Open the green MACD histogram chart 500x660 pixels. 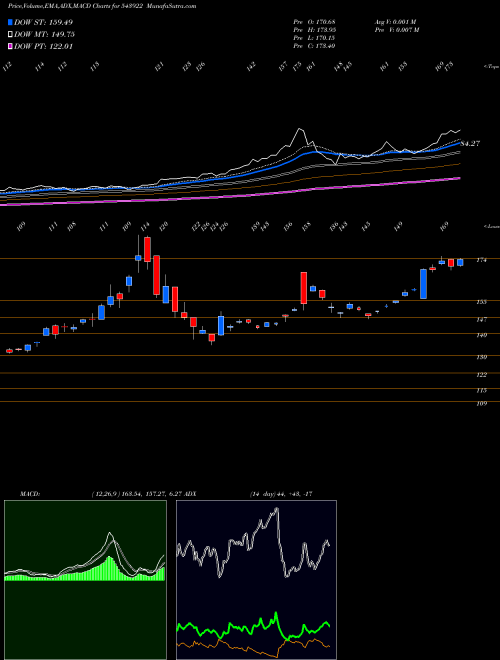85,580
